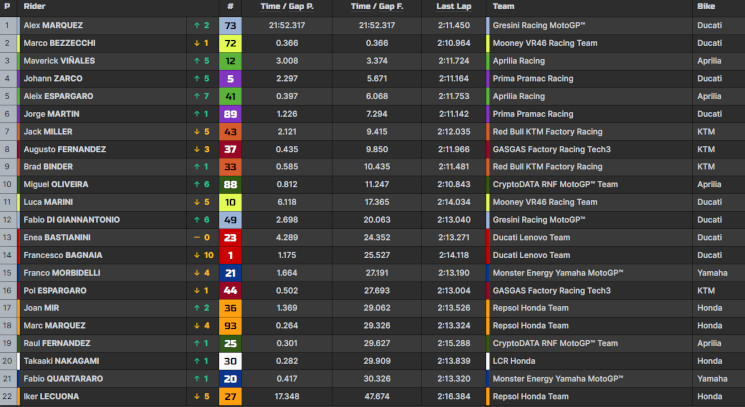Select rider Brad BINDER

coord(48,167)
